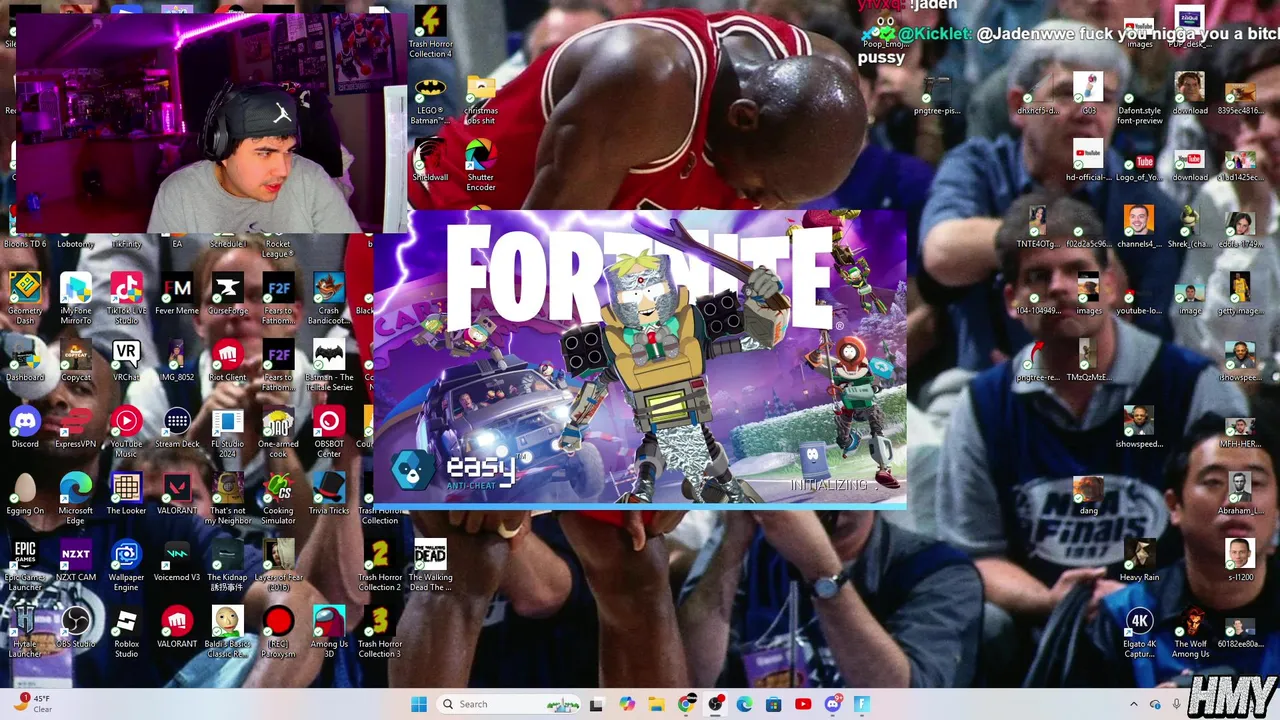This screenshot has width=1280, height=720.
Task: Open the weather widget showing 45°F
Action: tap(32, 704)
